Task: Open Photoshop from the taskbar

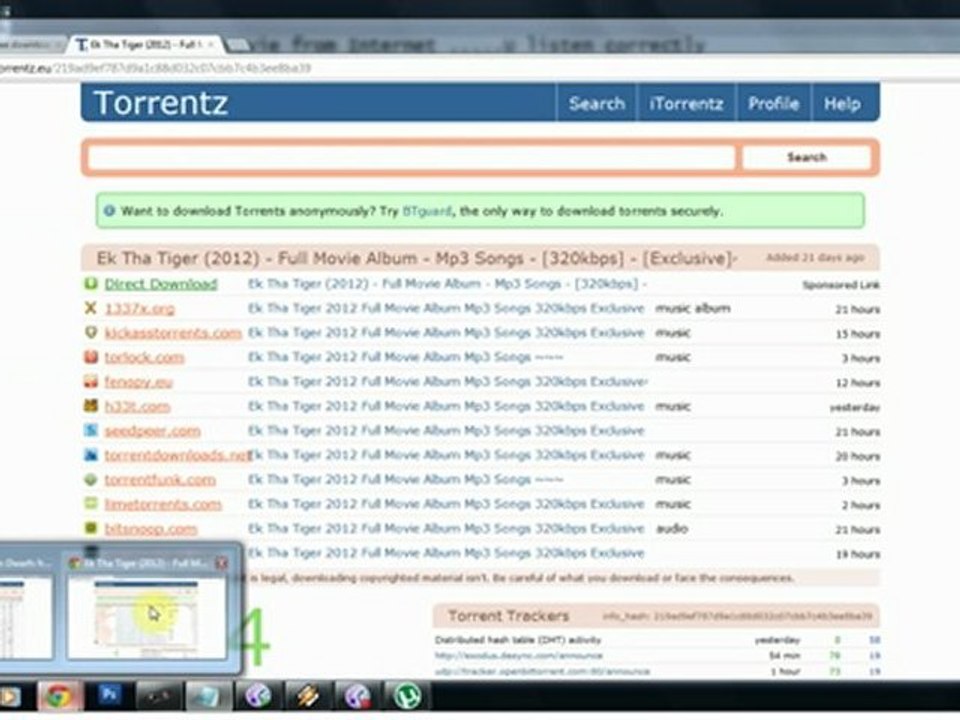Action: 110,696
